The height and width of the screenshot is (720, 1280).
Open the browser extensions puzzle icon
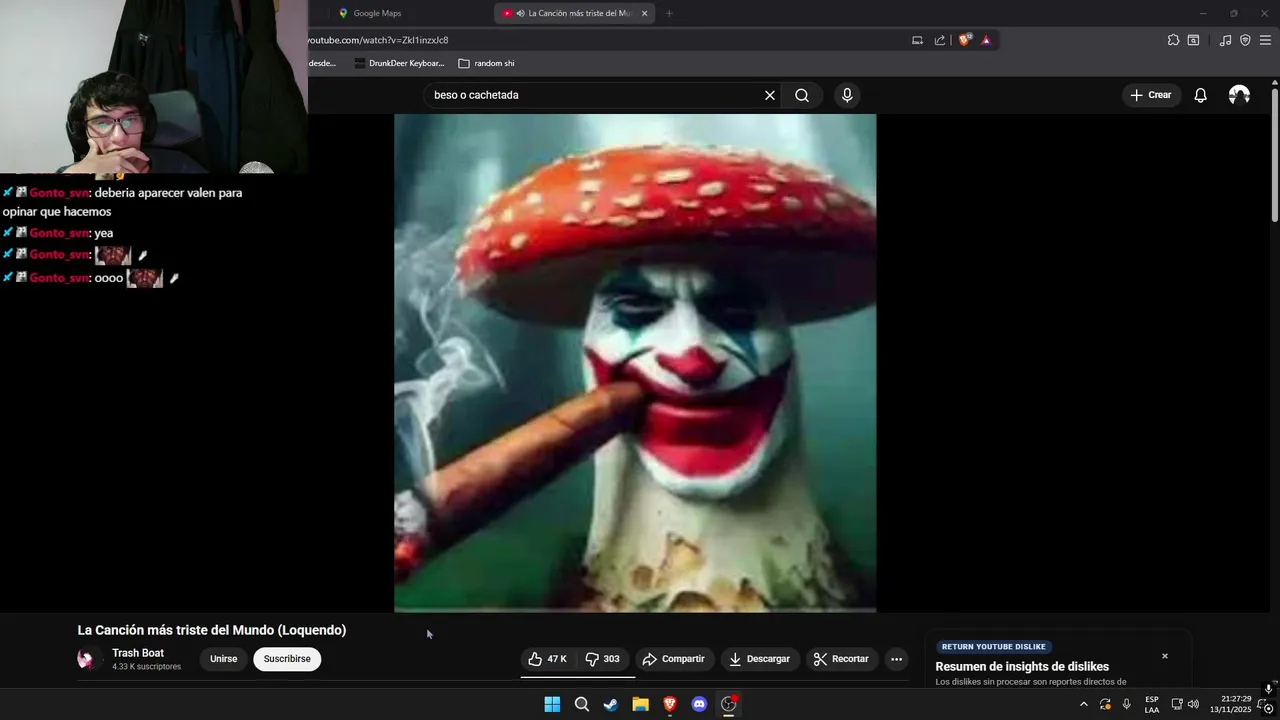coord(1173,40)
